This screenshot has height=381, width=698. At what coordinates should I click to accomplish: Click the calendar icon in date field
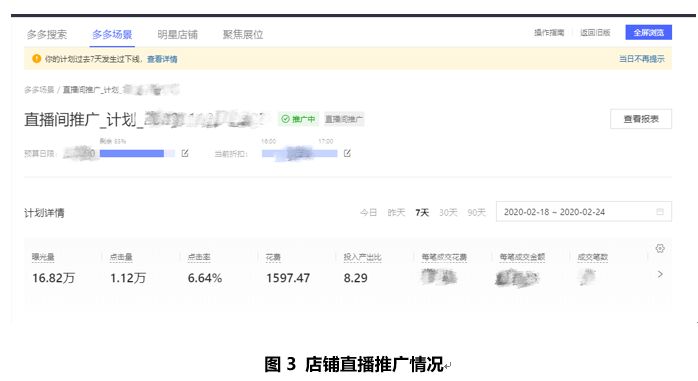tap(660, 212)
